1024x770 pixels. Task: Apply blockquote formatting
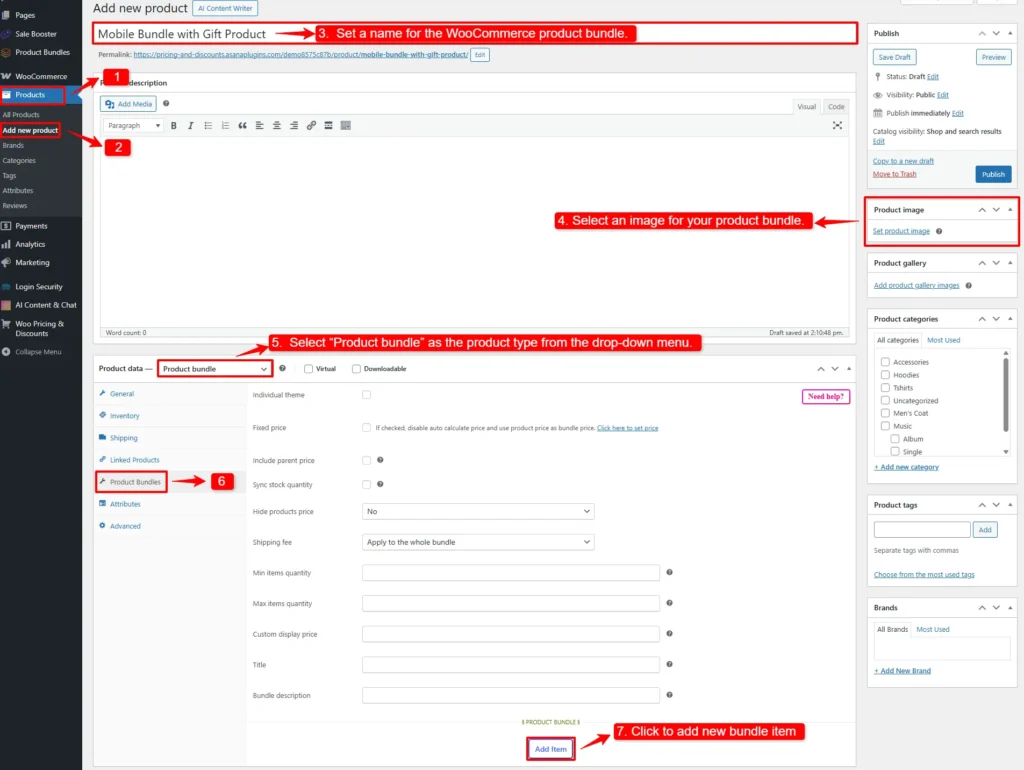[x=242, y=125]
